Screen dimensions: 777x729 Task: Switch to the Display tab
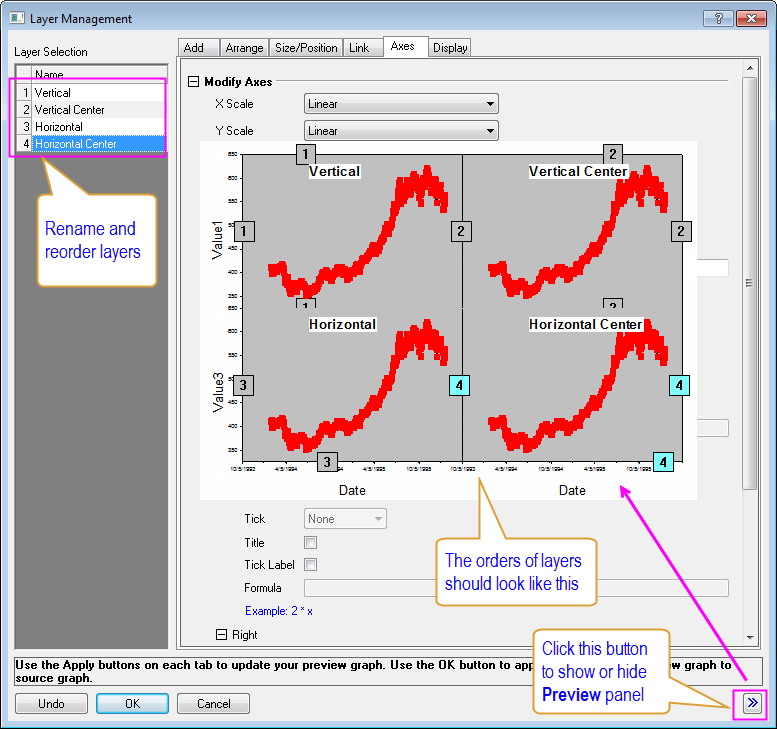point(450,48)
